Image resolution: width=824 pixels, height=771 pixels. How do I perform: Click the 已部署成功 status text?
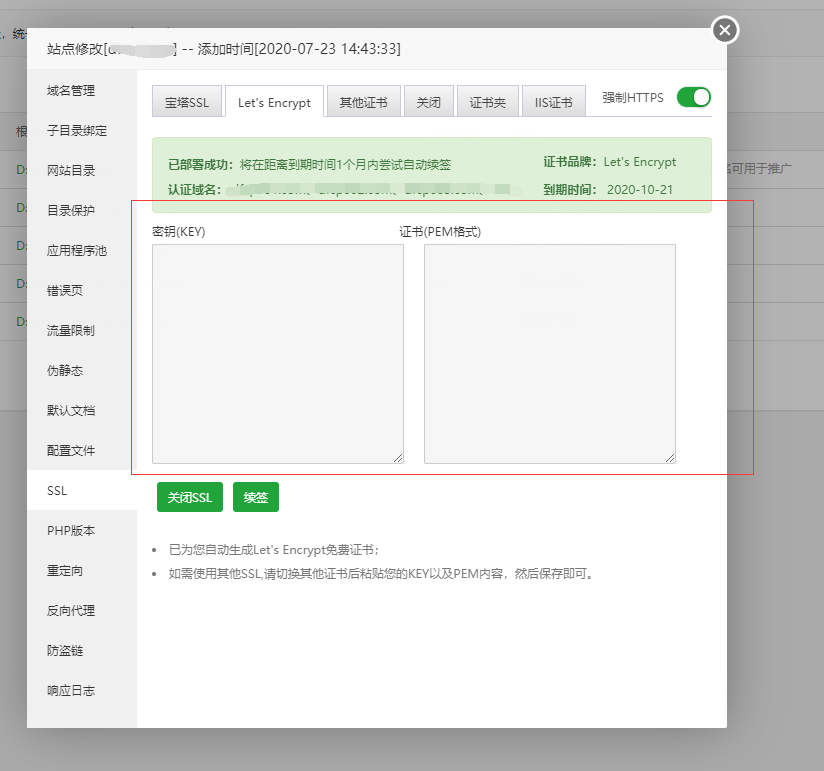[310, 165]
